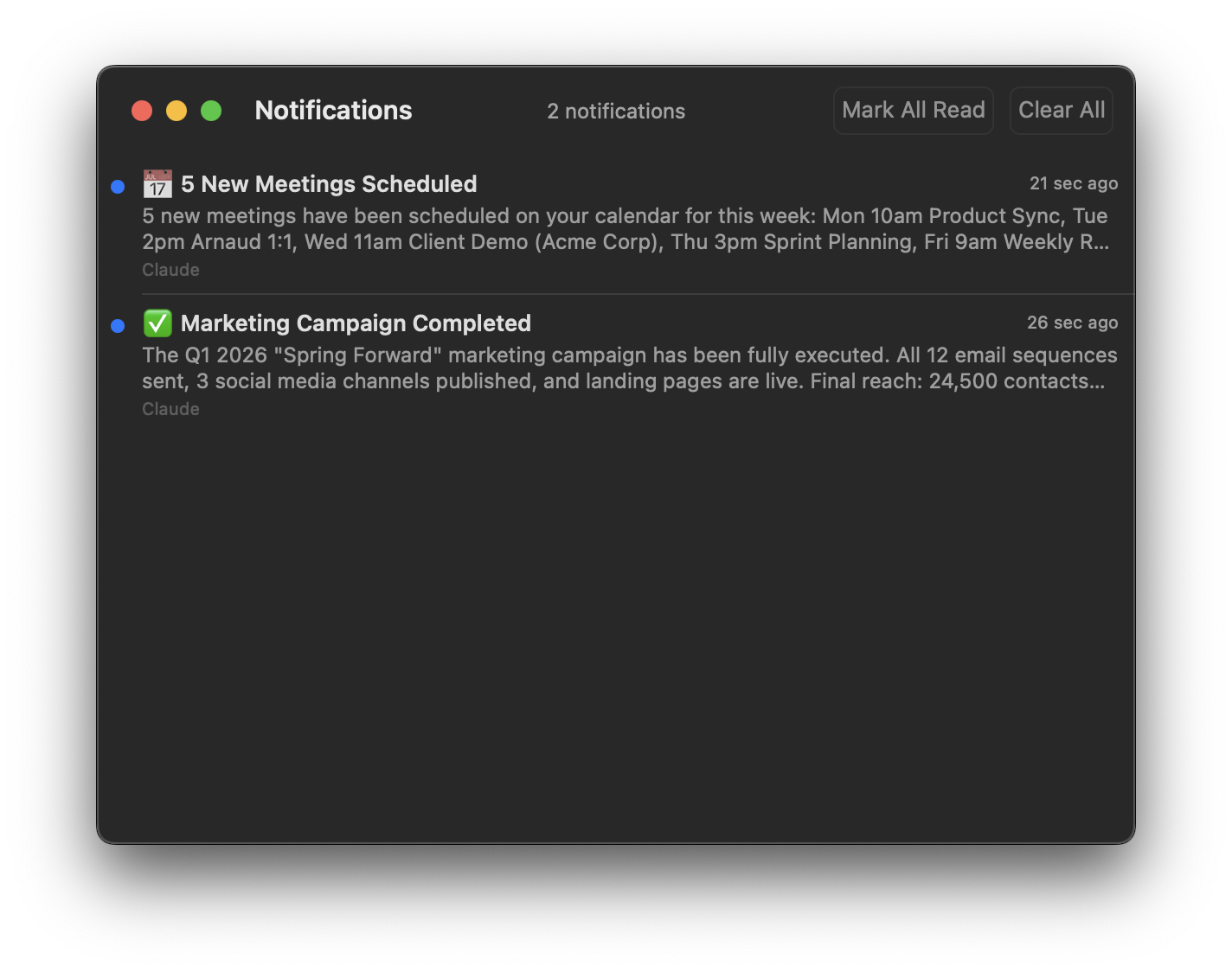
Task: Click the meetings notification body text
Action: coord(625,228)
